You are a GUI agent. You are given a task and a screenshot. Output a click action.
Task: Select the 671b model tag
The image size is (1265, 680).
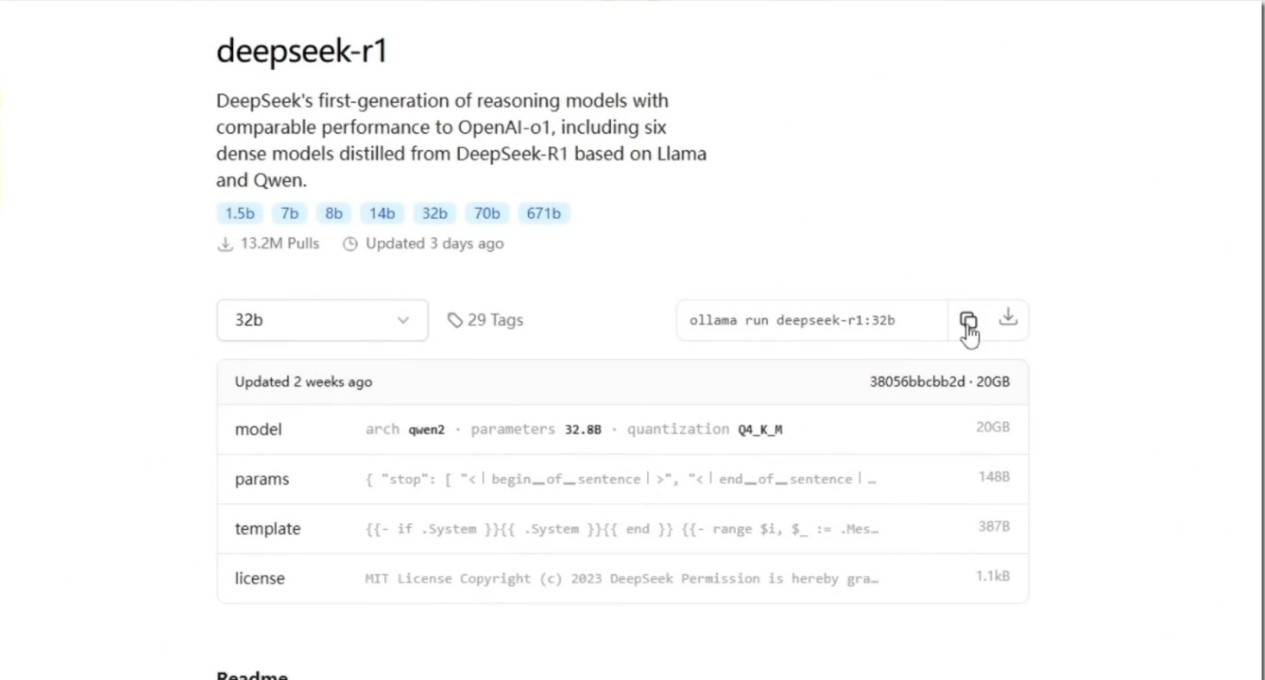(544, 213)
